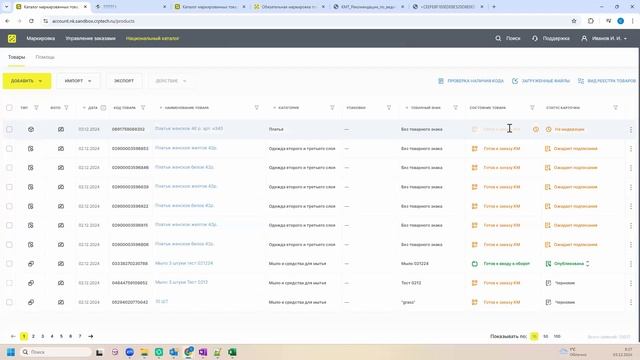Select checkbox for row 03338270230788
Image resolution: width=640 pixels, height=360 pixels.
[x=9, y=264]
